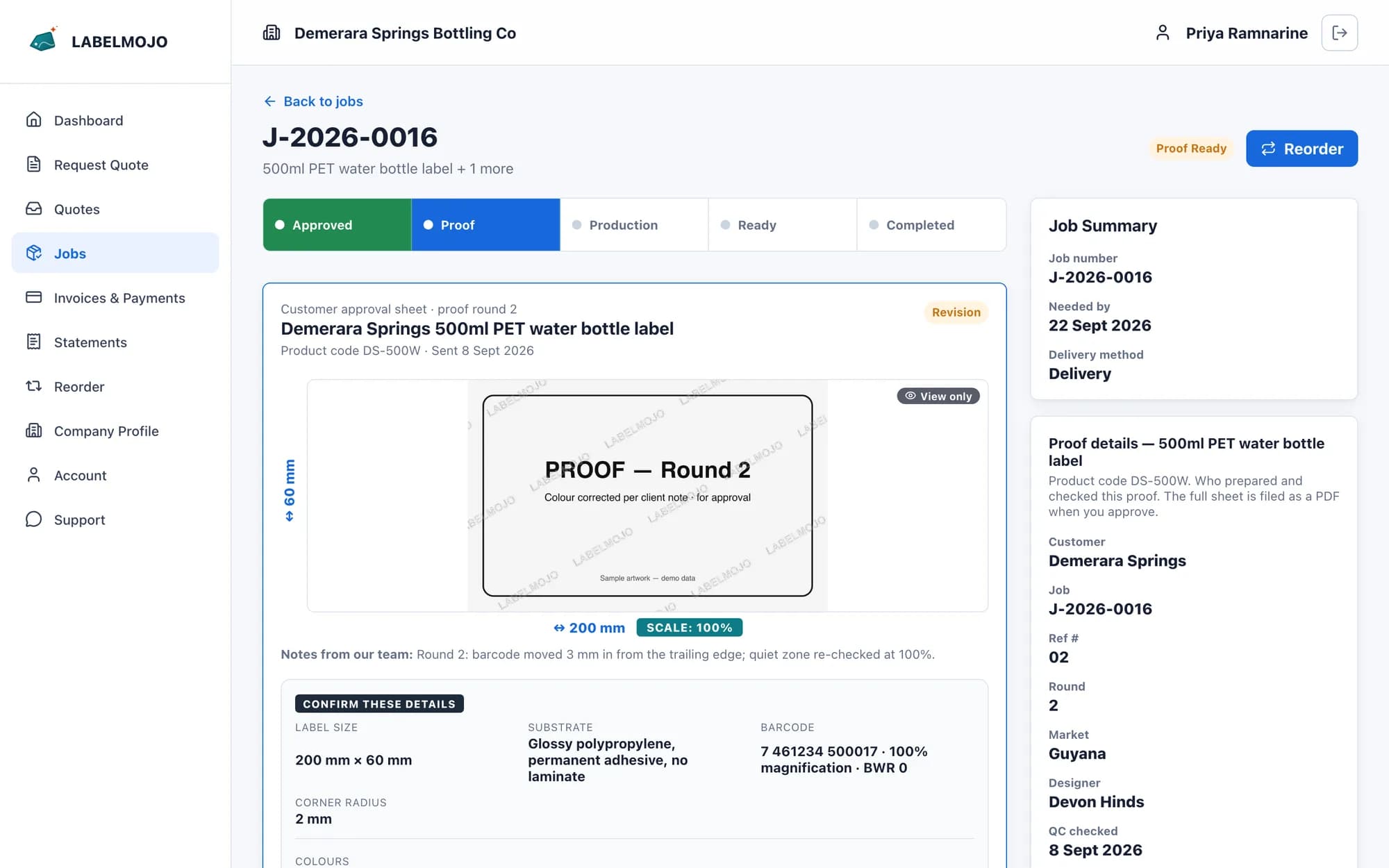Click the log out icon button
Image resolution: width=1389 pixels, height=868 pixels.
click(x=1339, y=33)
